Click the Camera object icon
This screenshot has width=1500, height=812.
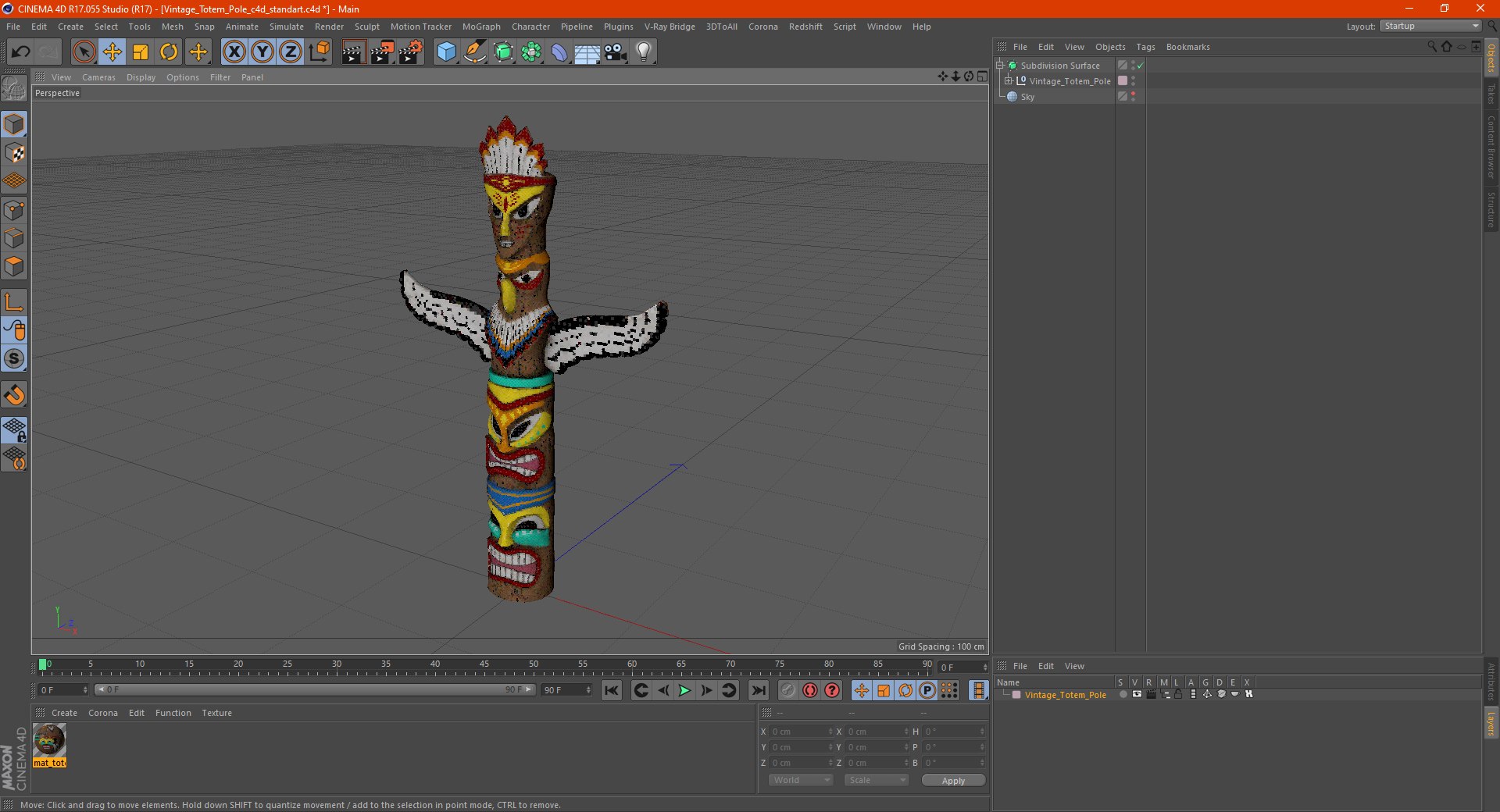(616, 52)
